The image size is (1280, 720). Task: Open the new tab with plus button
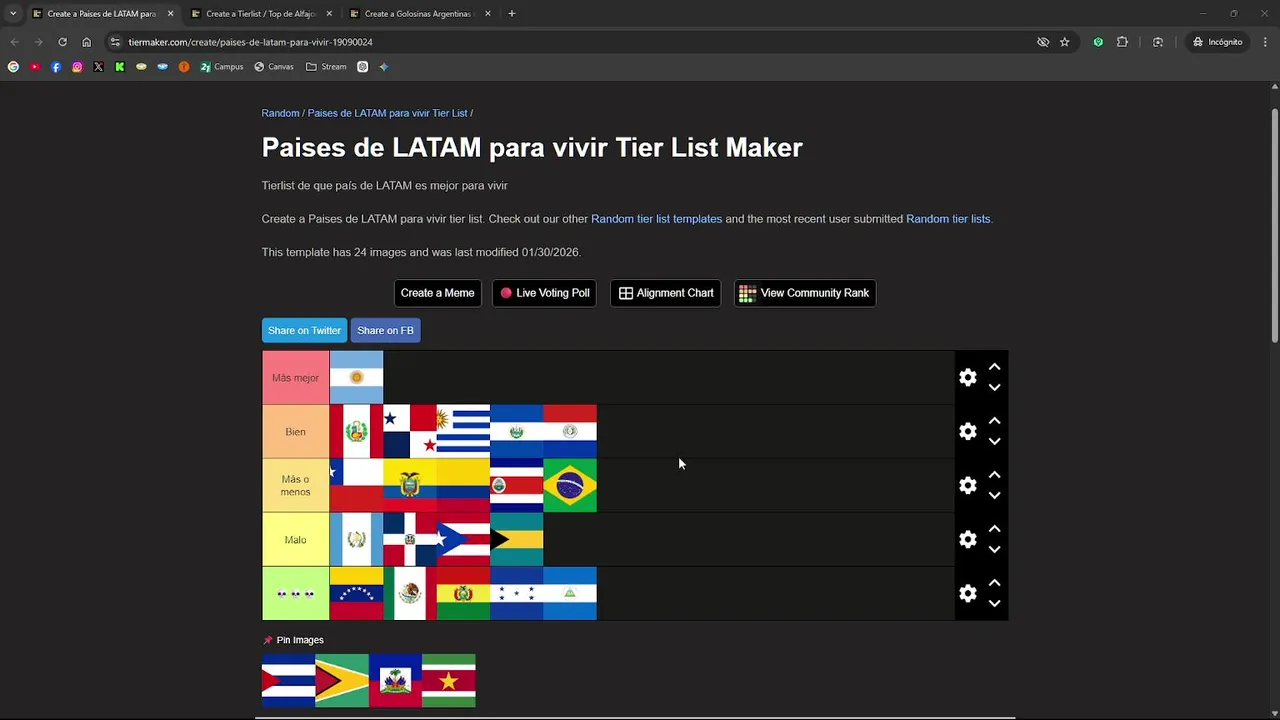(x=512, y=14)
